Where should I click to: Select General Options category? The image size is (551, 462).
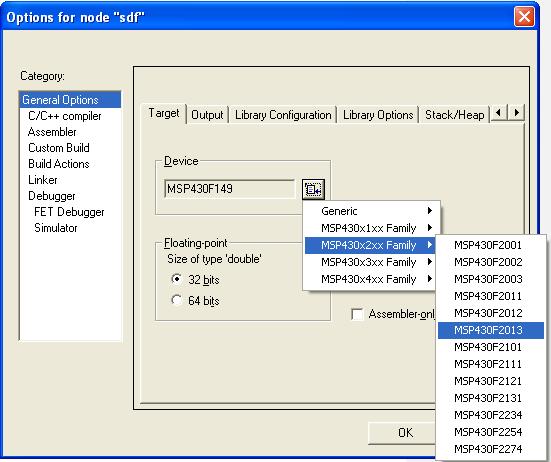click(x=70, y=100)
